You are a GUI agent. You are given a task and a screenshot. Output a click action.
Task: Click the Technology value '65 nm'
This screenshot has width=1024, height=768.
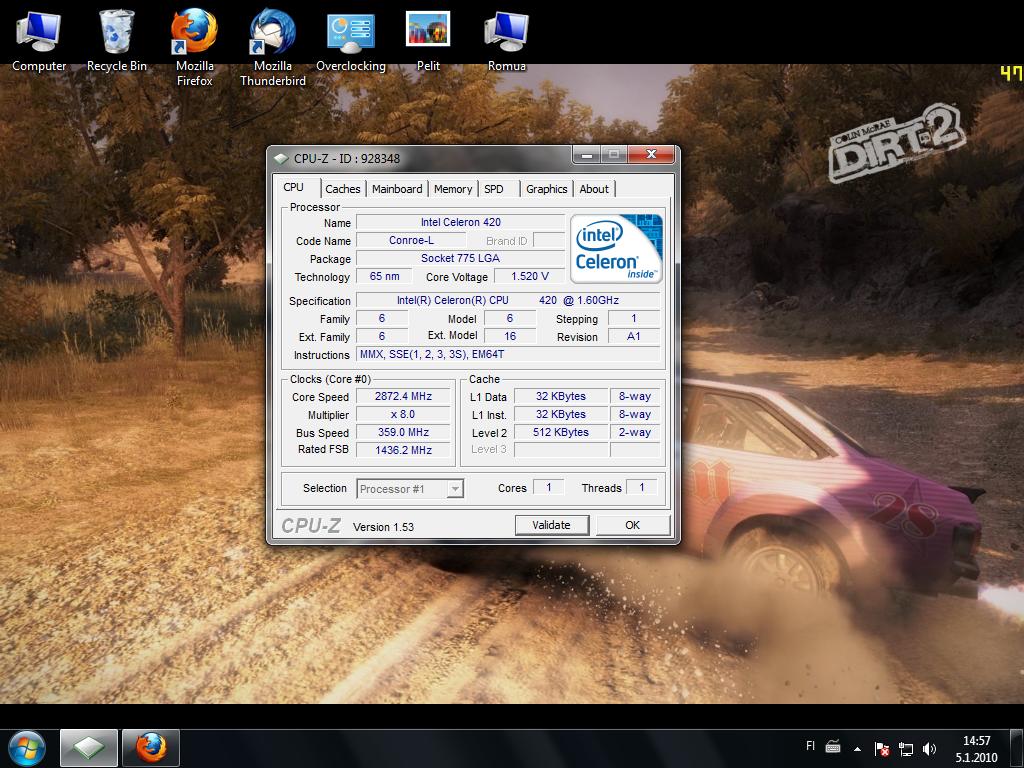click(x=384, y=276)
